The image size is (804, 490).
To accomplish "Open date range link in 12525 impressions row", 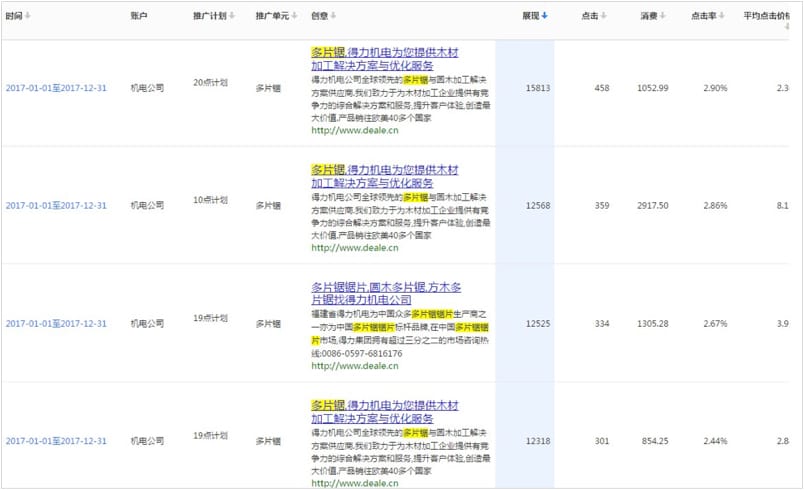I will point(56,324).
